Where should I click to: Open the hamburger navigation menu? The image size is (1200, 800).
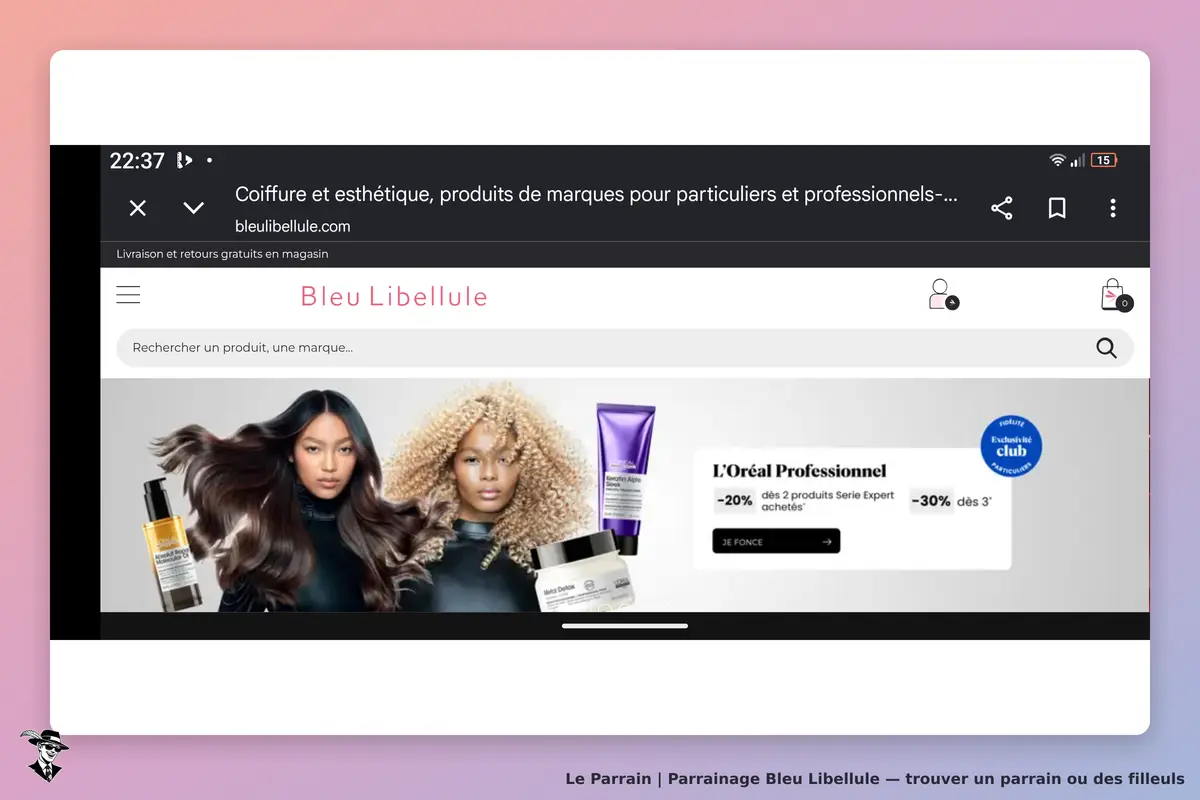[128, 295]
